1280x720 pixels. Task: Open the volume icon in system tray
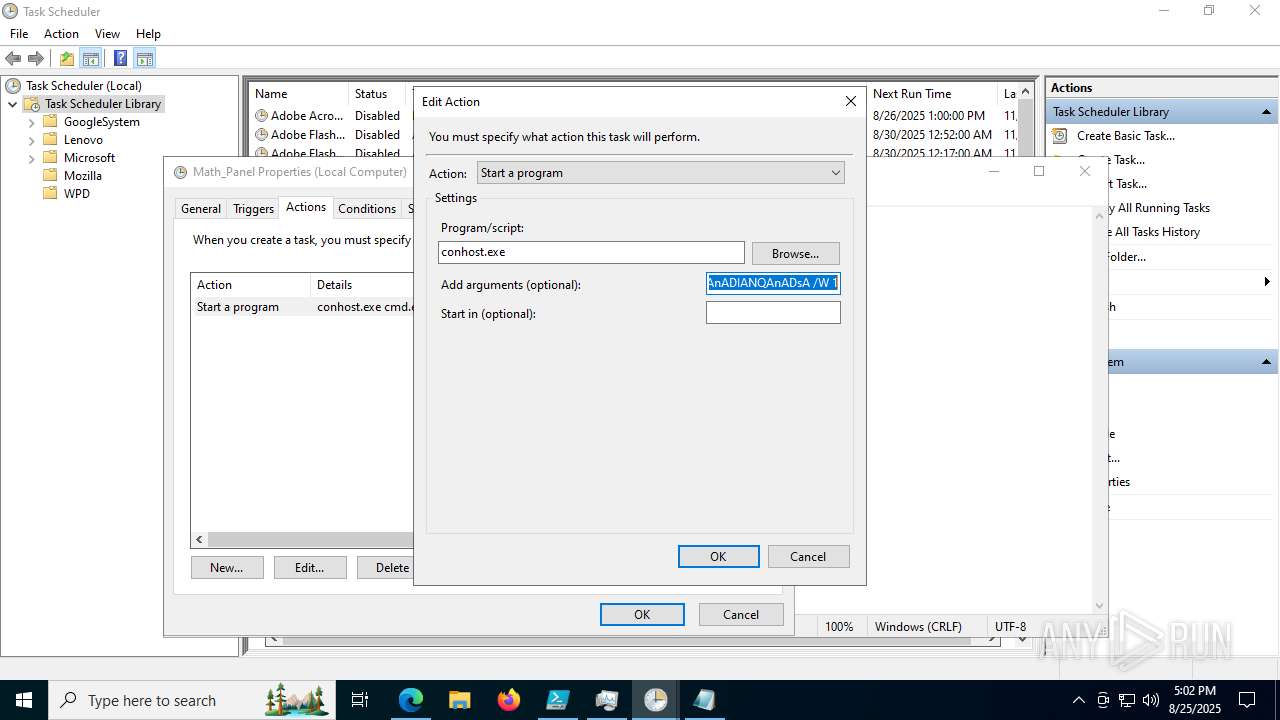click(1151, 700)
